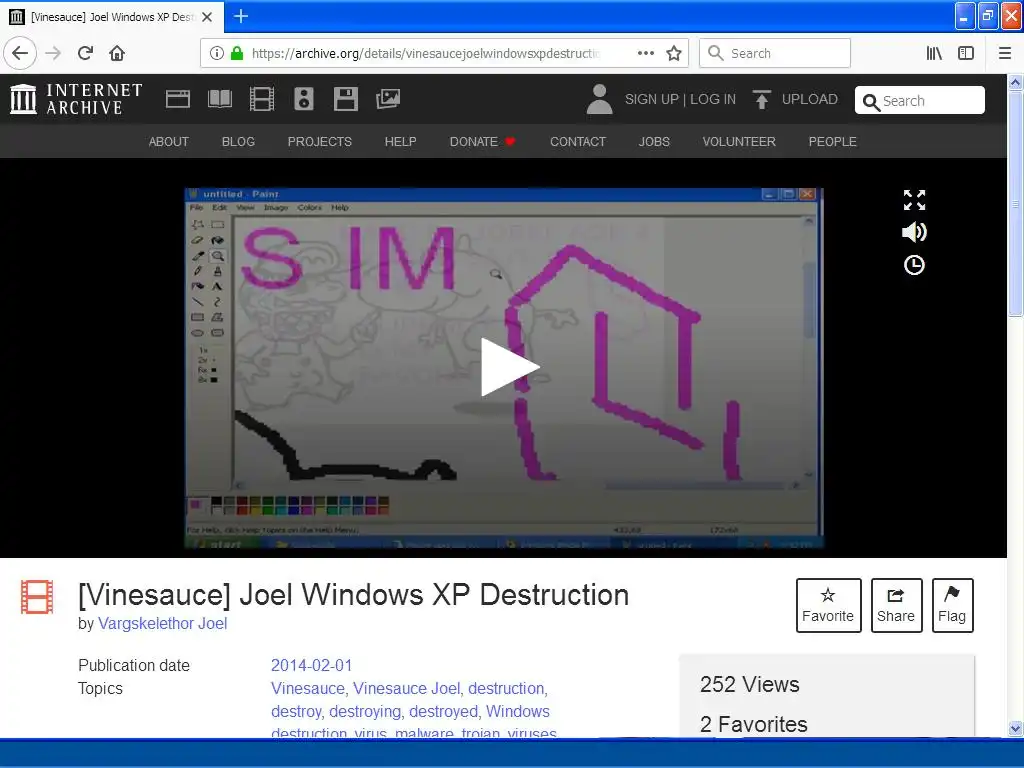Open the Images icon

coord(388,99)
